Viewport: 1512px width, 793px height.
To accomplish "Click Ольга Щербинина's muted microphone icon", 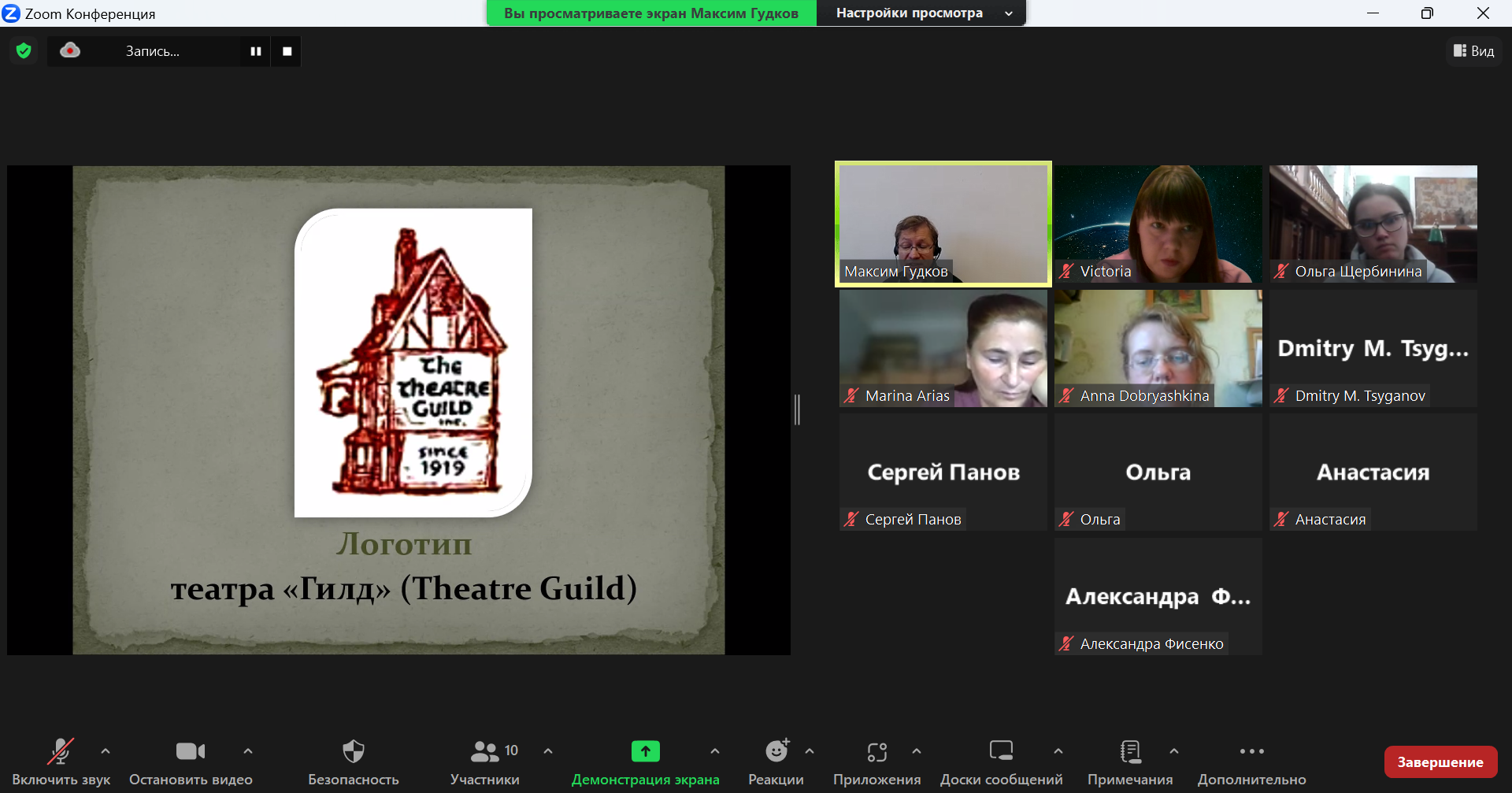I will pos(1281,272).
